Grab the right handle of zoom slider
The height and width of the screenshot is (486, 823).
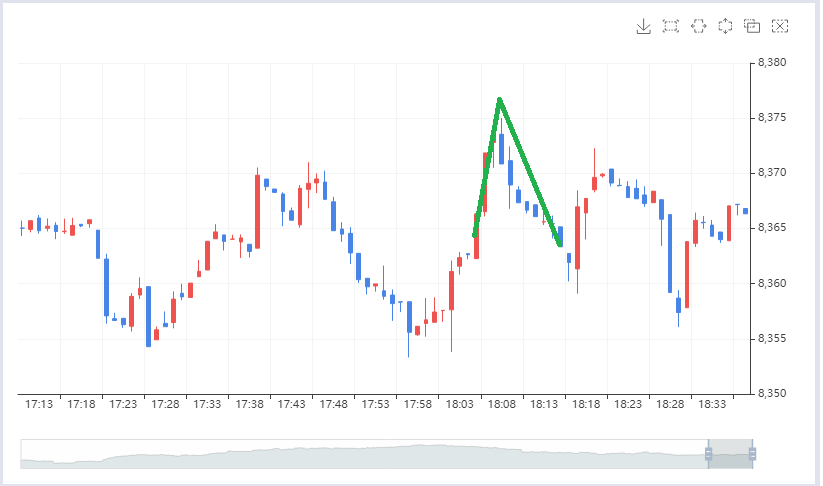pos(753,454)
